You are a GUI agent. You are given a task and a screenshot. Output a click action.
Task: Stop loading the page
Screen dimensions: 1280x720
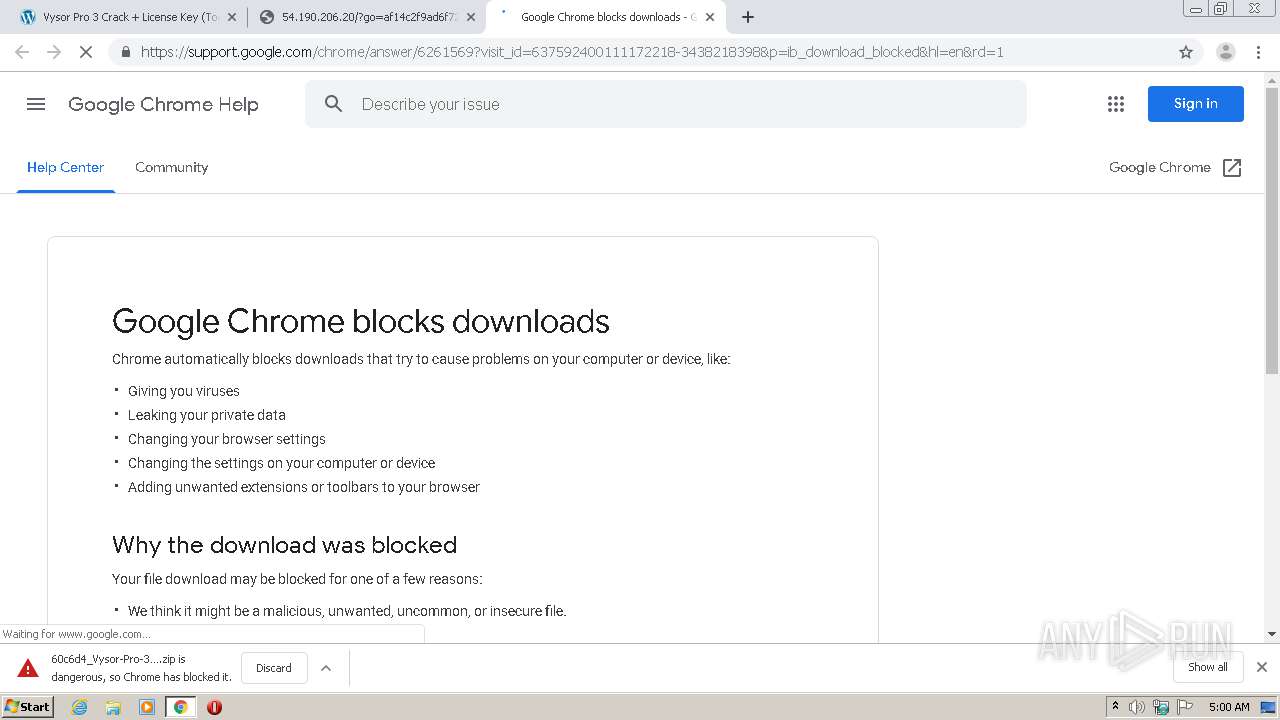click(x=86, y=52)
